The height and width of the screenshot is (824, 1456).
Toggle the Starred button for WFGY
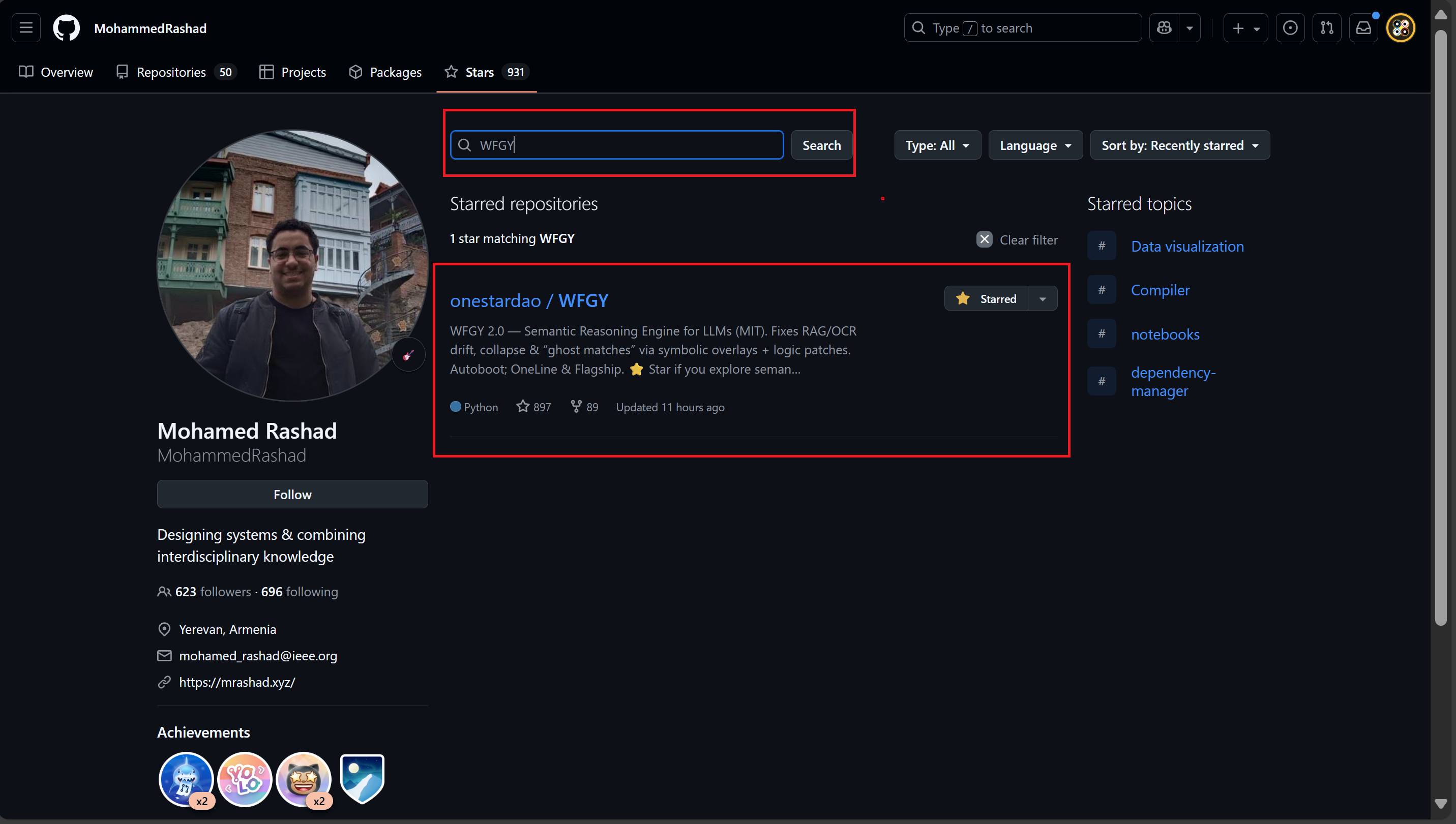coord(987,298)
